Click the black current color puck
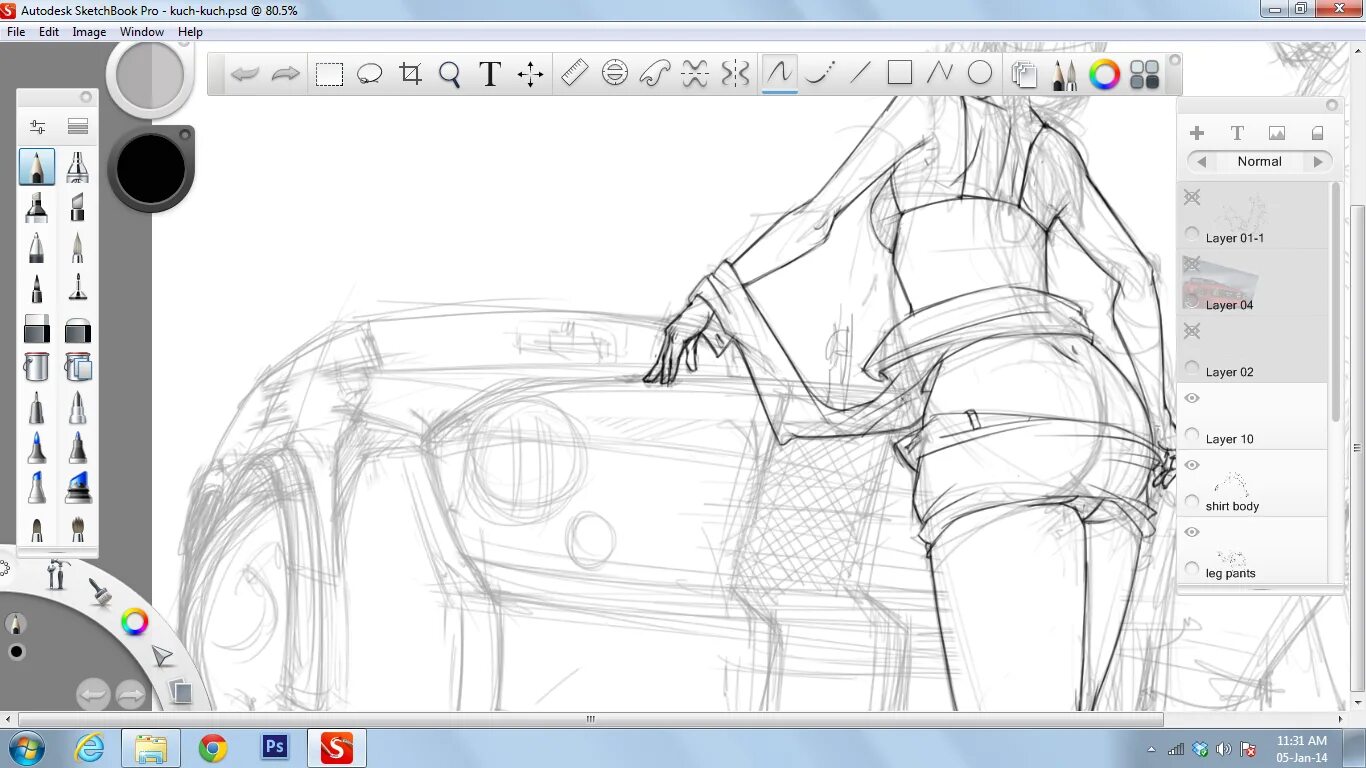 (x=151, y=168)
